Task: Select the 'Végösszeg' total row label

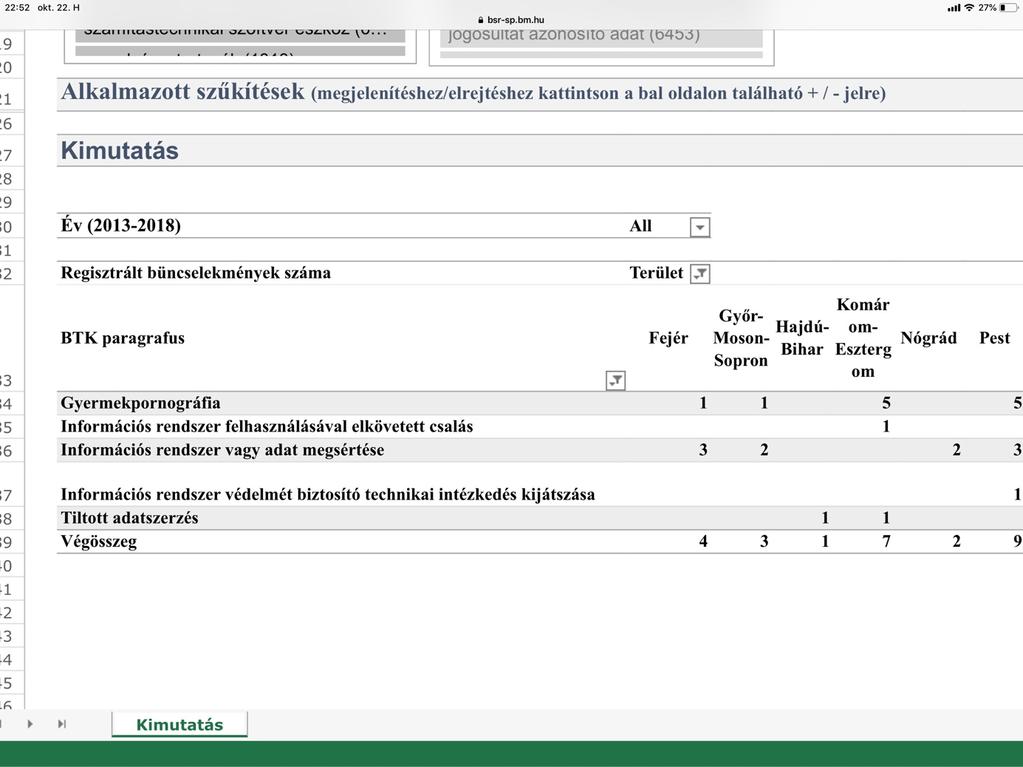Action: 99,541
